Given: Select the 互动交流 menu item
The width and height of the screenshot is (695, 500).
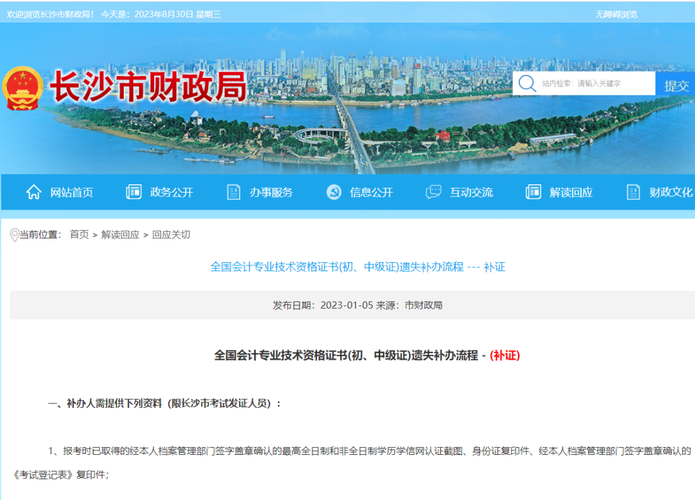Looking at the screenshot, I should [471, 193].
